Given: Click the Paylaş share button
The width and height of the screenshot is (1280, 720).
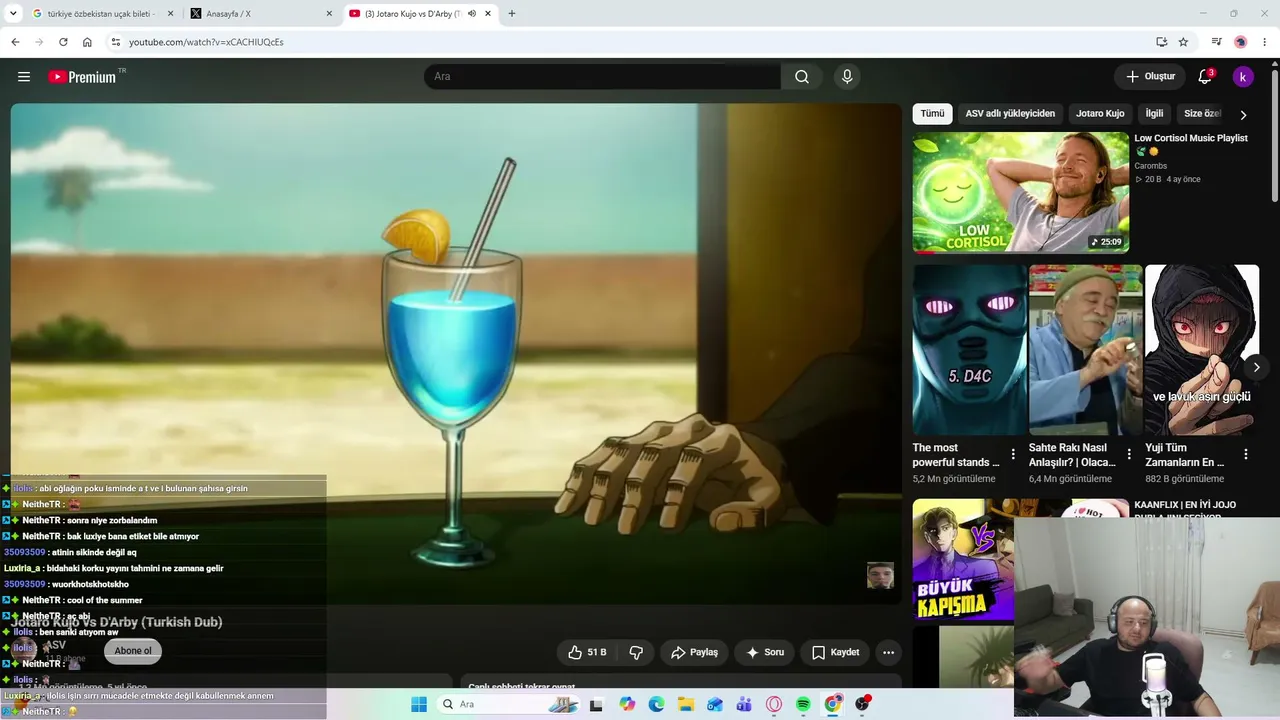Looking at the screenshot, I should [694, 652].
